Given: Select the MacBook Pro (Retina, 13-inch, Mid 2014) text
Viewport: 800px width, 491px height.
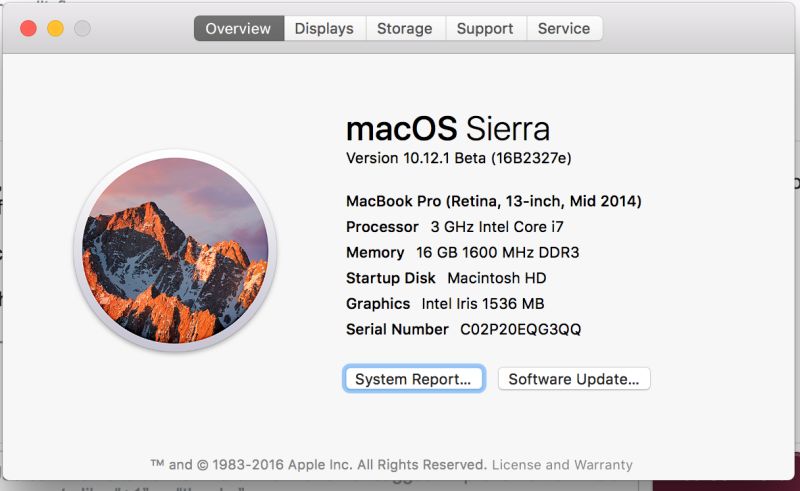Looking at the screenshot, I should pos(493,201).
